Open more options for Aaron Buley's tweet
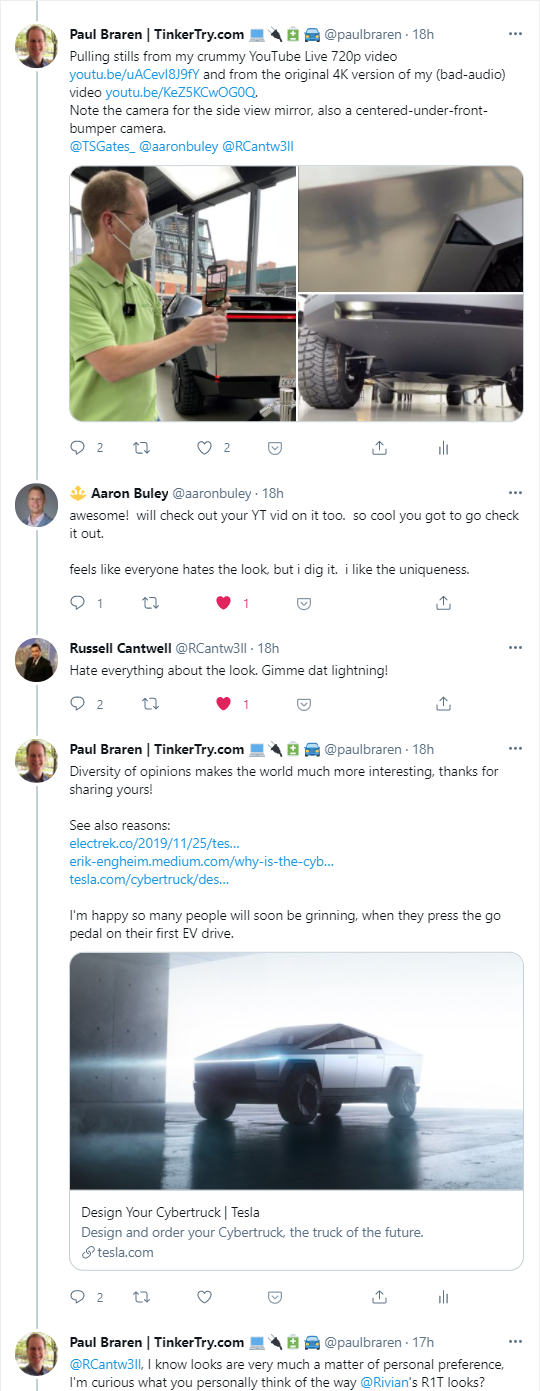Viewport: 540px width, 1391px height. [515, 493]
